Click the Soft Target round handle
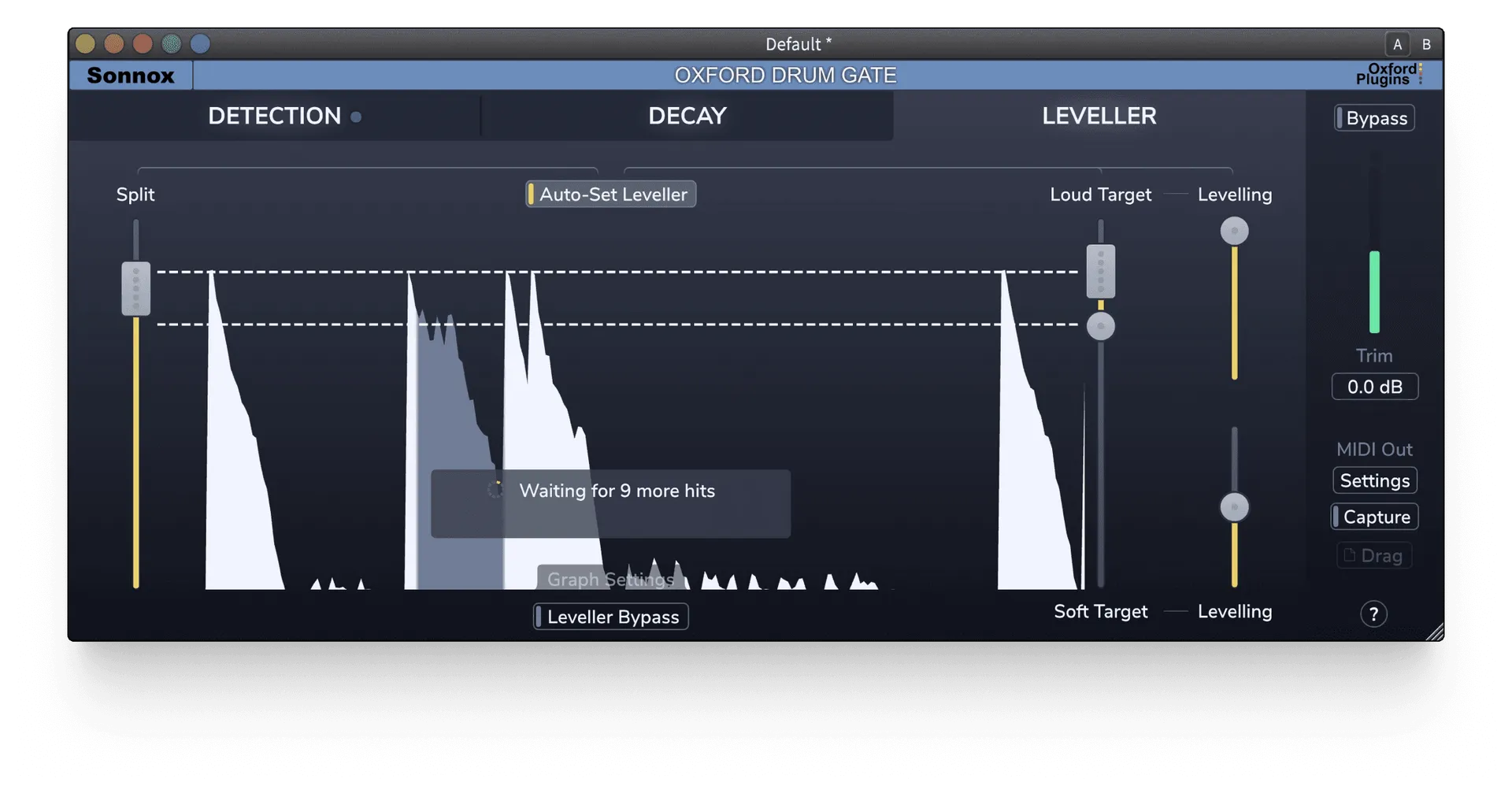 (1101, 326)
